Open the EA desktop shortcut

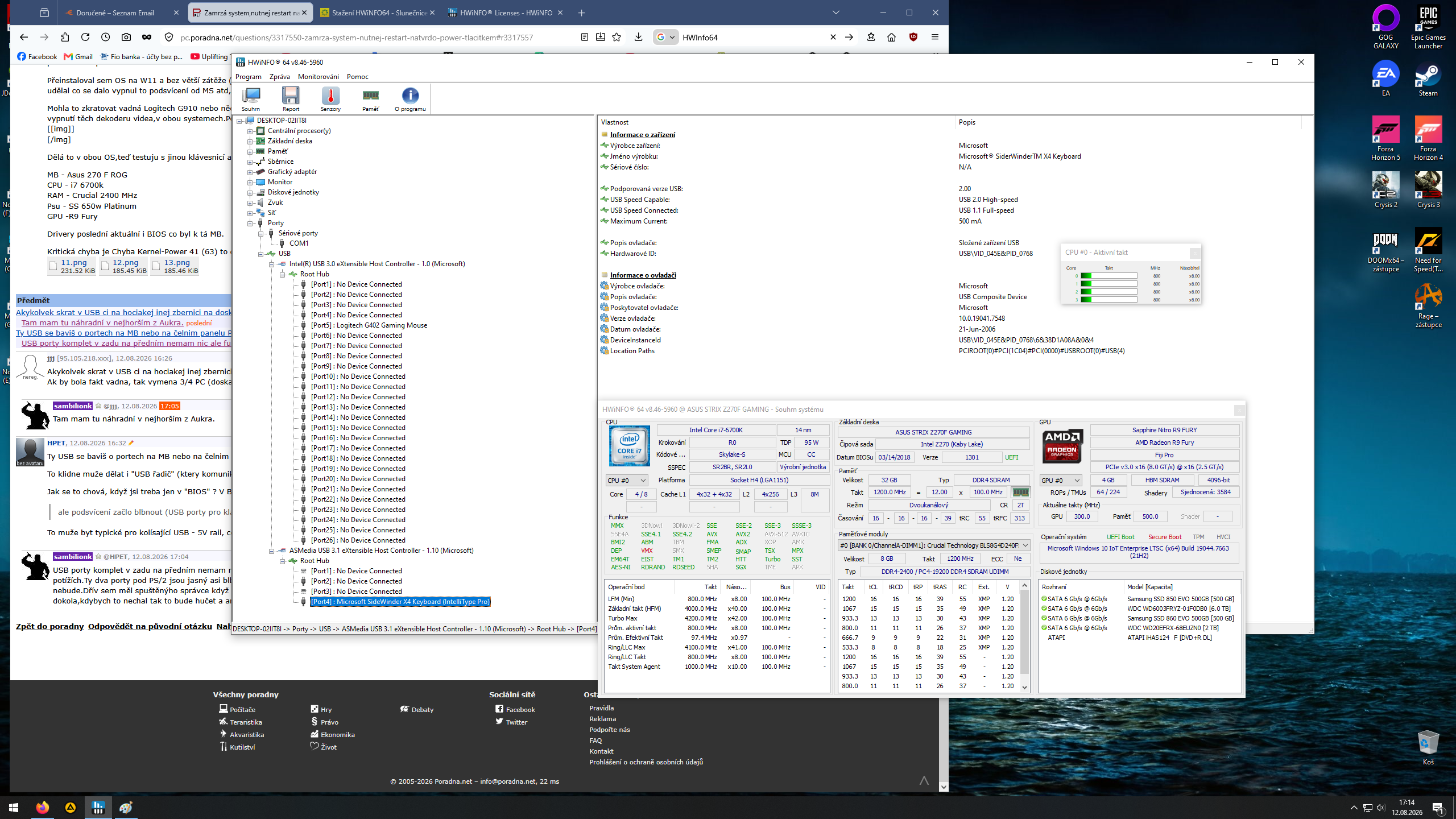coord(1386,80)
